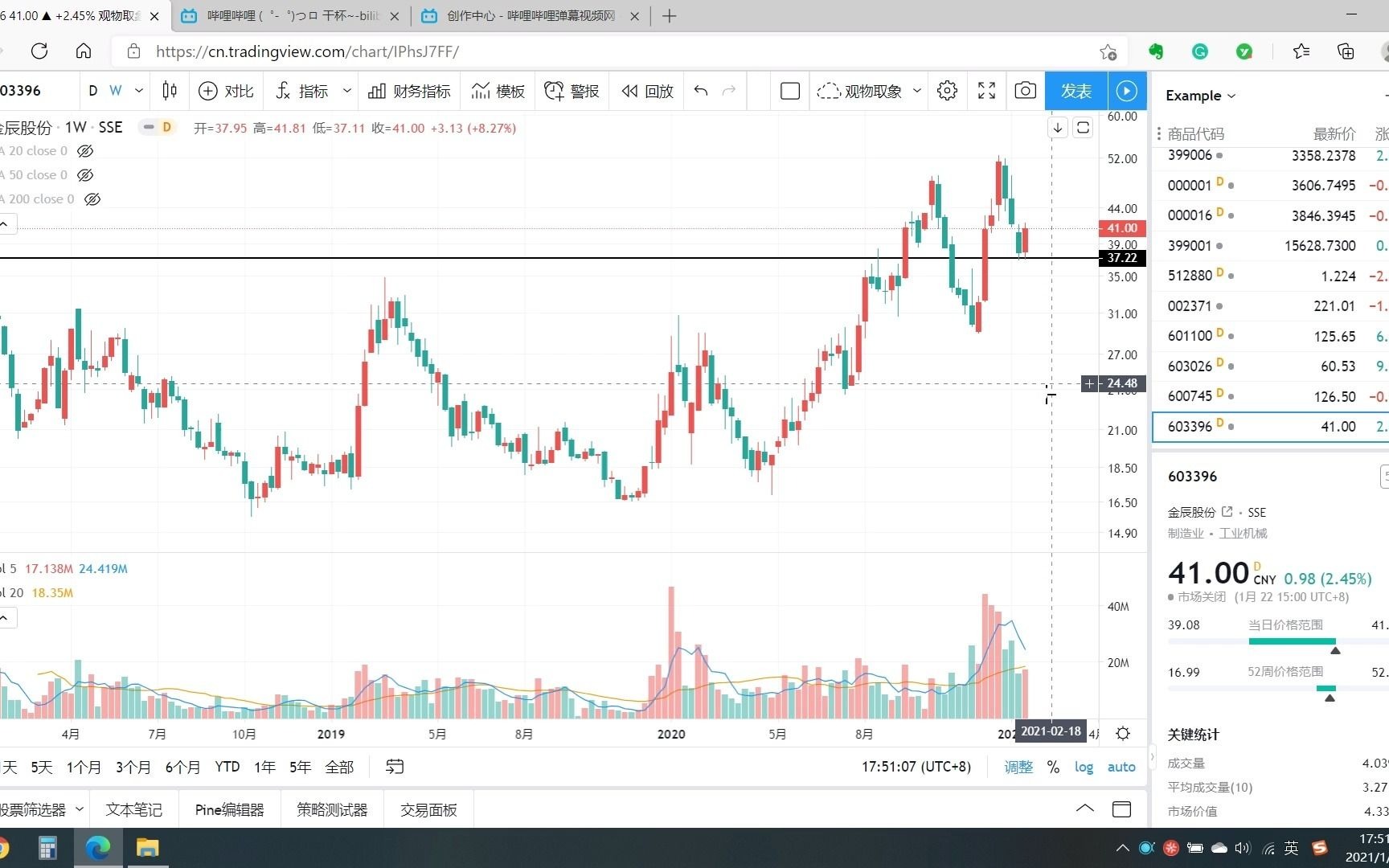Open 财务指标 financial metrics
This screenshot has height=868, width=1389.
(410, 91)
